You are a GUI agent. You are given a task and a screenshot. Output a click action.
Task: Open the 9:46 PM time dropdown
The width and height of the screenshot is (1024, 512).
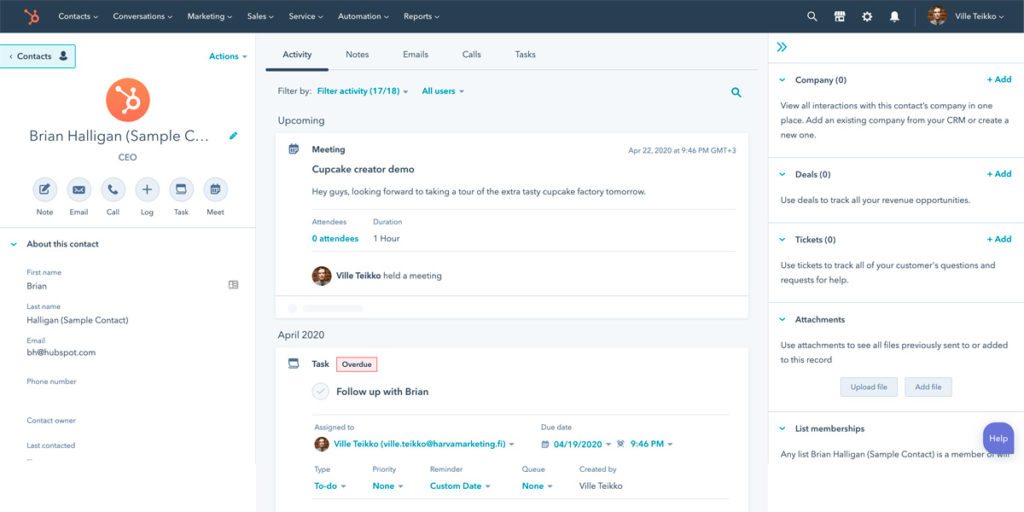click(652, 444)
